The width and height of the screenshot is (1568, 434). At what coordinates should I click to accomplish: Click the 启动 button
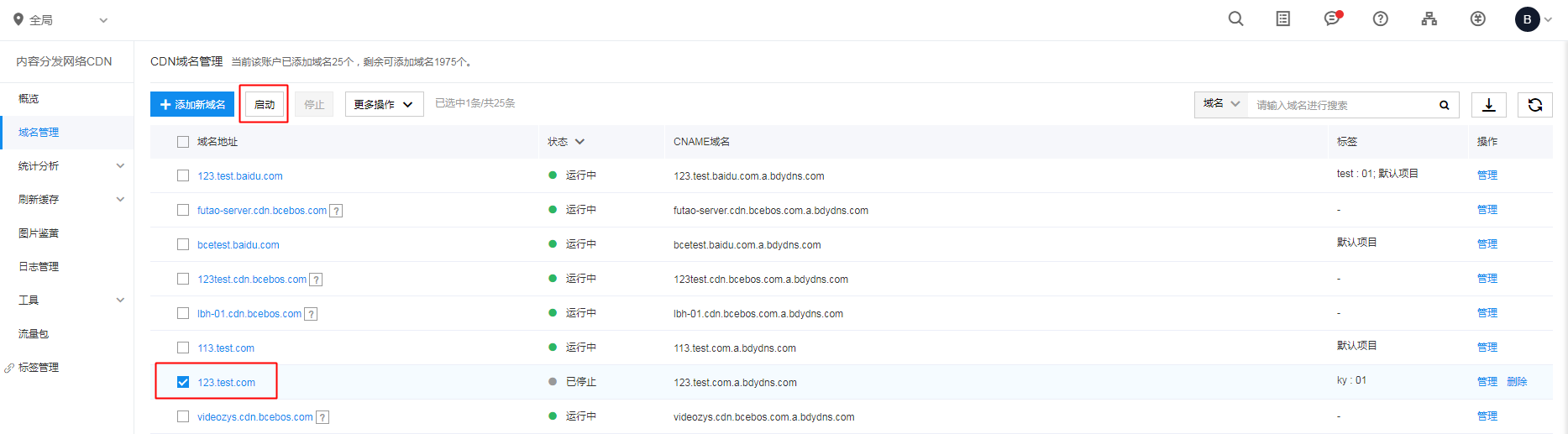(x=265, y=105)
